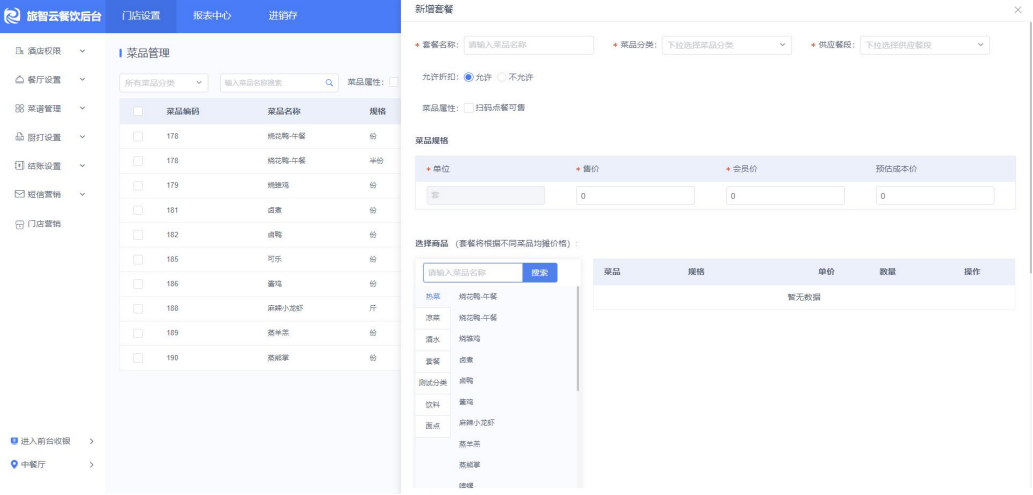Click the 套餐名称 input field

pyautogui.click(x=528, y=45)
